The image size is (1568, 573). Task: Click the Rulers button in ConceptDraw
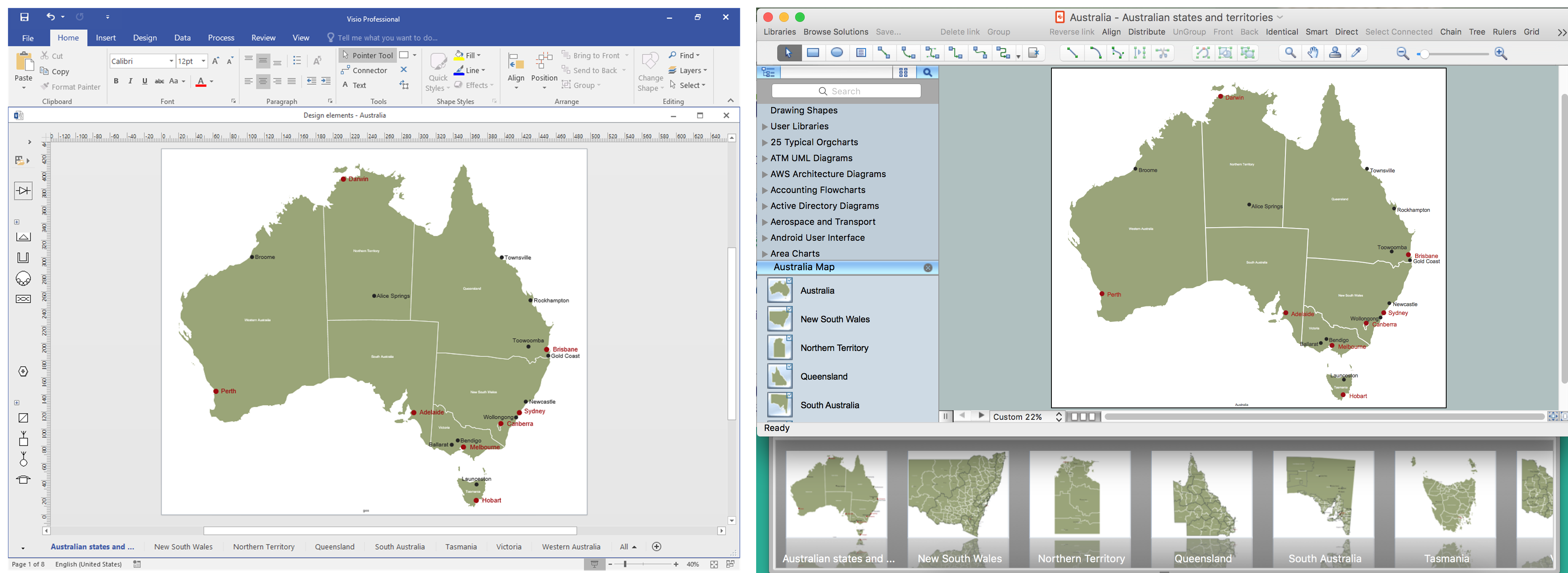[1504, 32]
